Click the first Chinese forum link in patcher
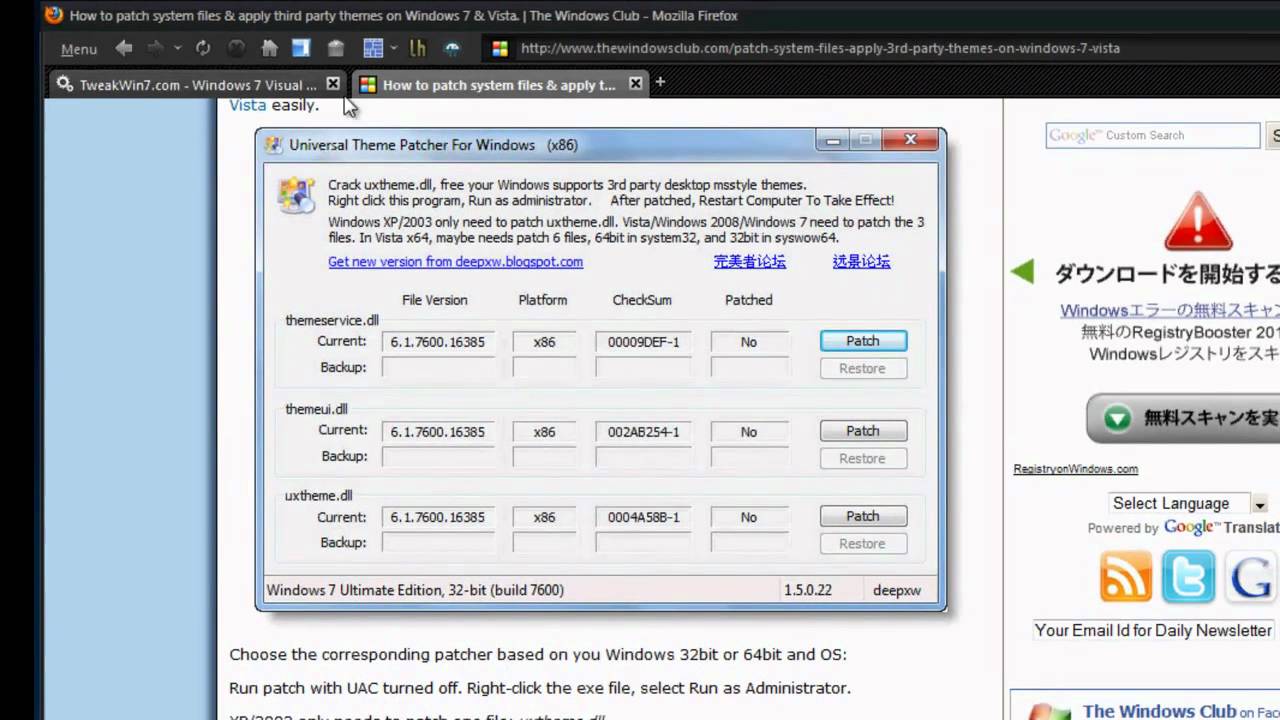The width and height of the screenshot is (1280, 720). tap(749, 262)
